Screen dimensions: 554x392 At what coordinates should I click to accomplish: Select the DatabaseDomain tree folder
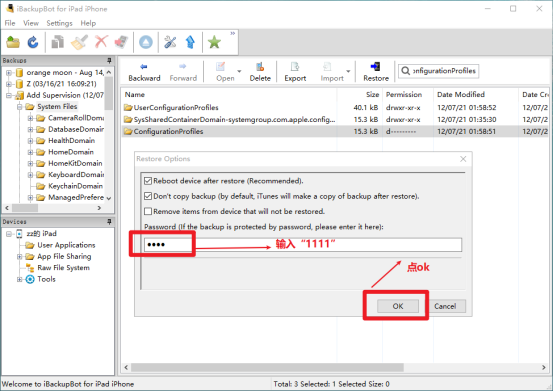(76, 129)
